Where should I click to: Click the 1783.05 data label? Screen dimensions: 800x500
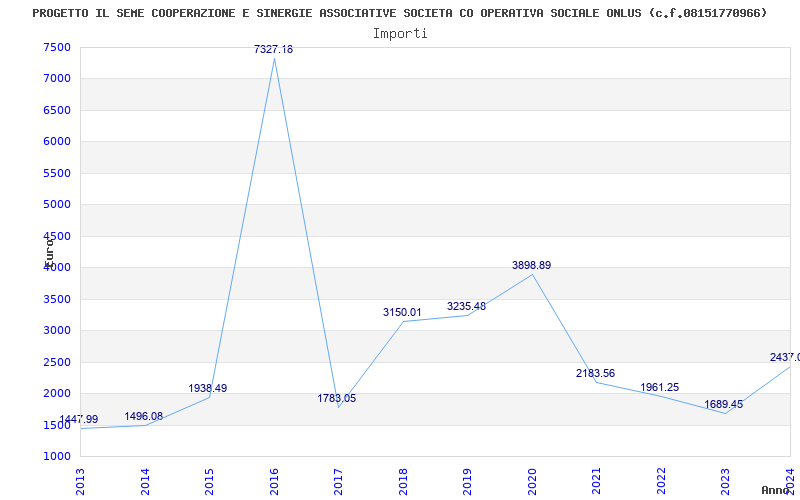337,398
